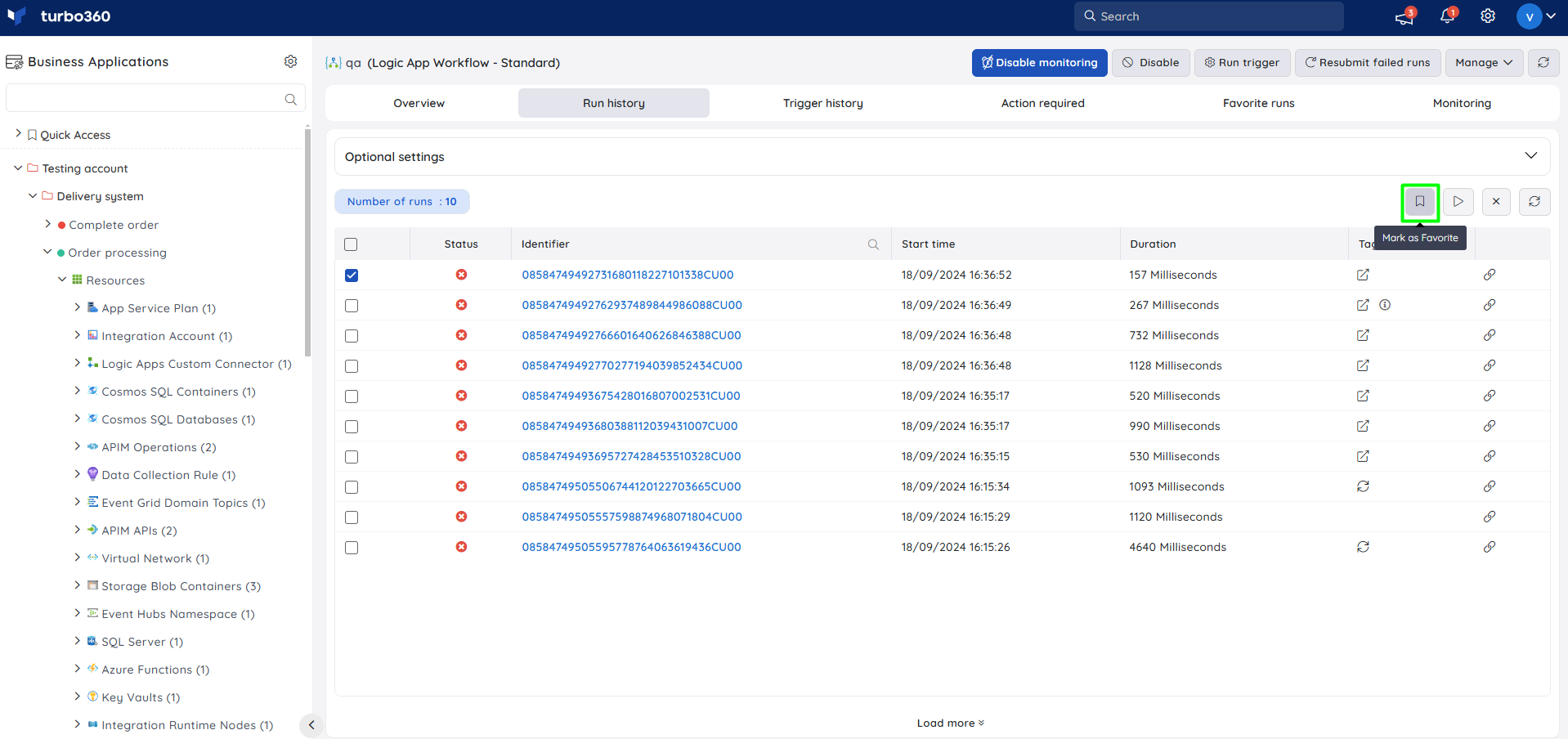Click resubmitted icon for run ending 619436CU00
The height and width of the screenshot is (739, 1568).
[1363, 547]
